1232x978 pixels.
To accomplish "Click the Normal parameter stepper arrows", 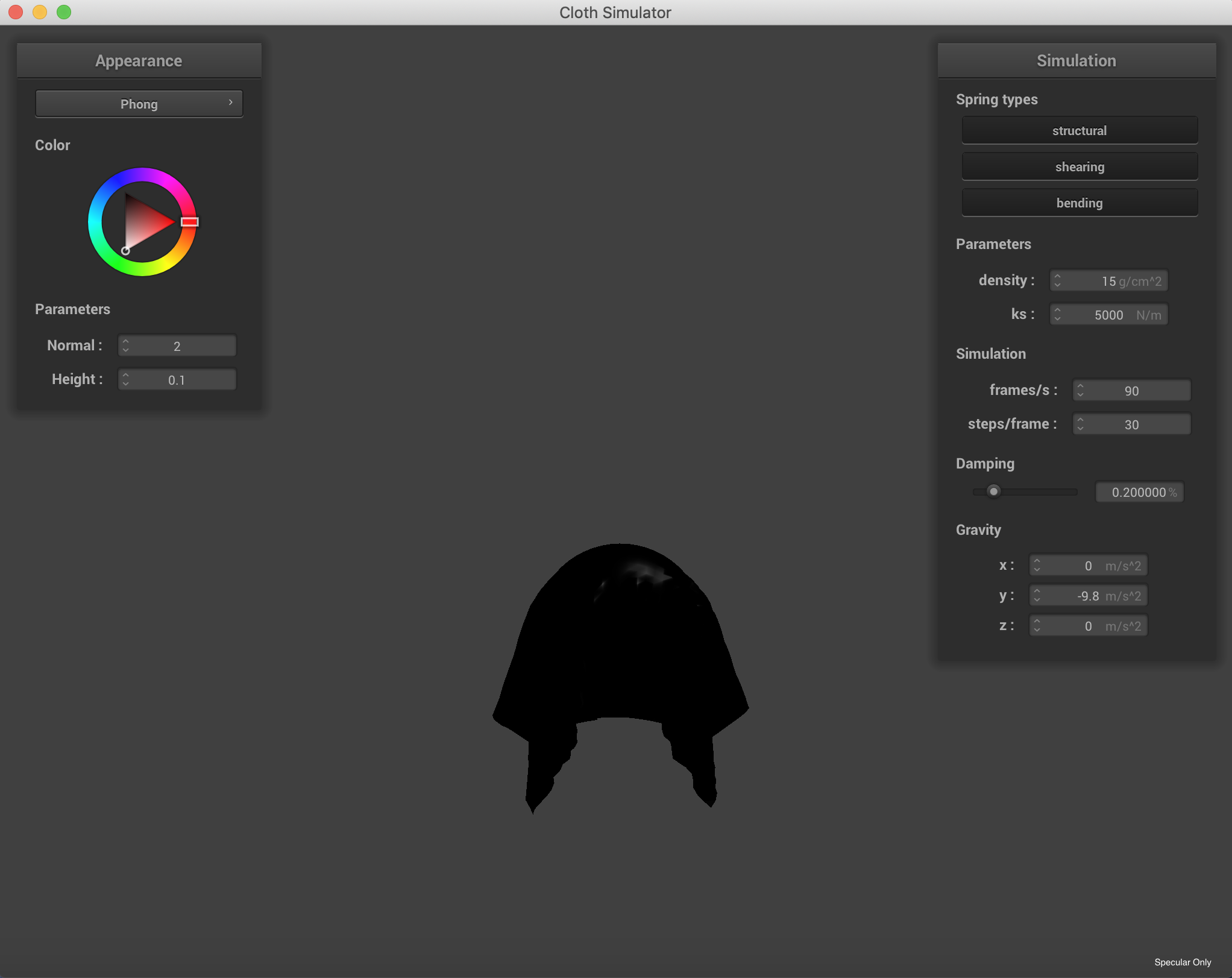I will pyautogui.click(x=125, y=346).
